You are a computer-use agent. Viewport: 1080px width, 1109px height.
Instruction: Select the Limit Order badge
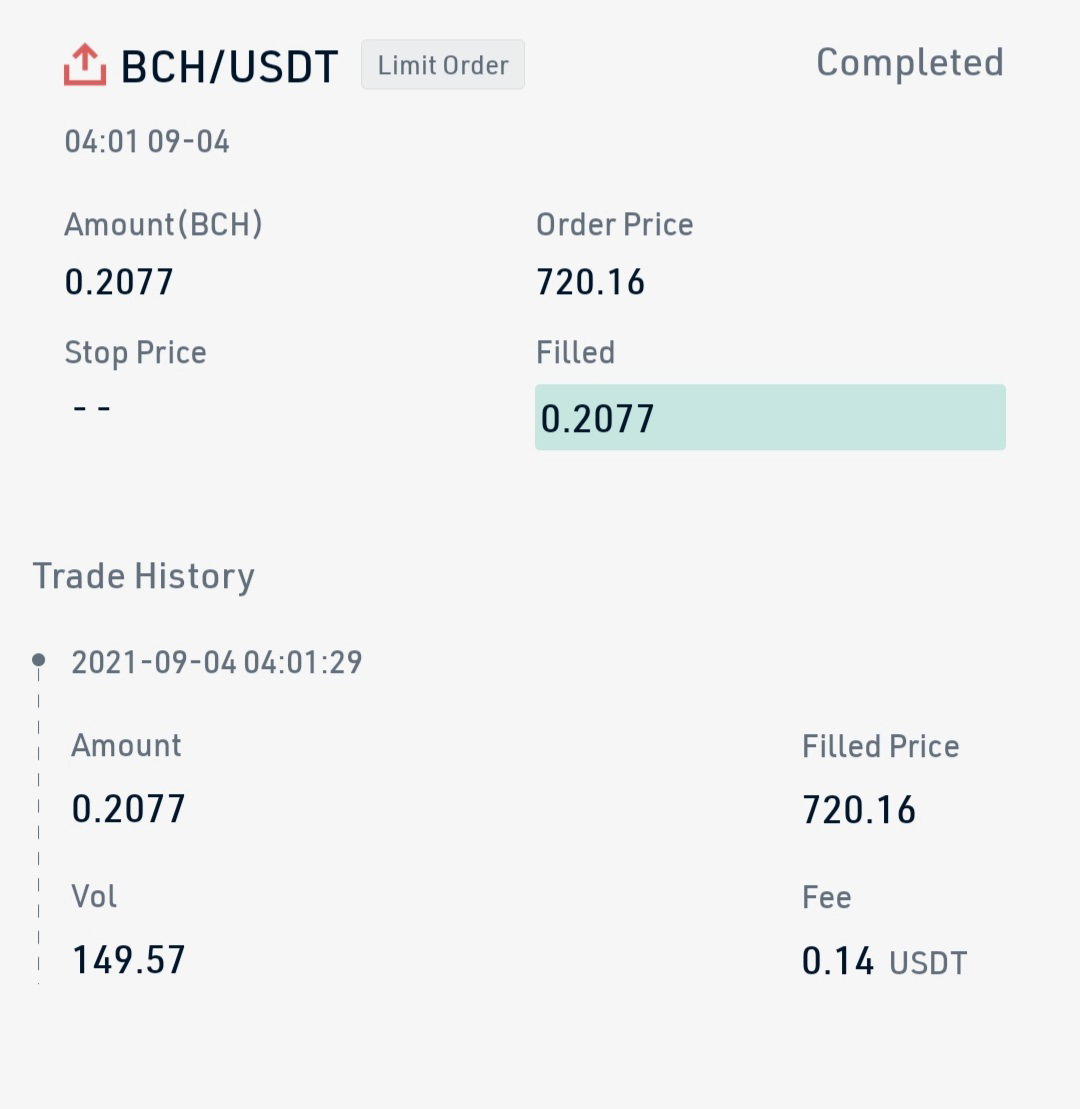[443, 64]
